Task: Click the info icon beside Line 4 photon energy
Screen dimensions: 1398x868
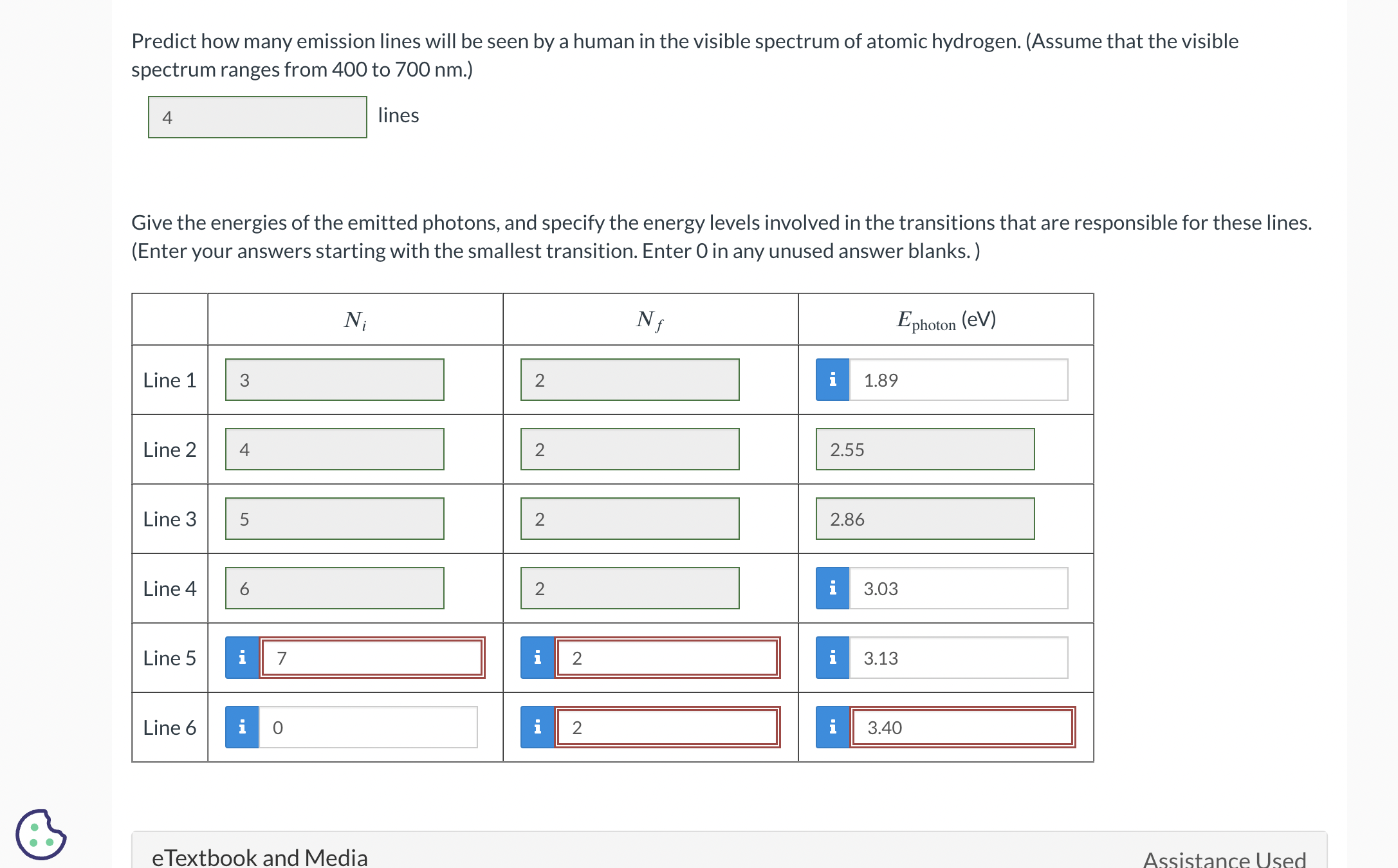Action: pyautogui.click(x=833, y=587)
